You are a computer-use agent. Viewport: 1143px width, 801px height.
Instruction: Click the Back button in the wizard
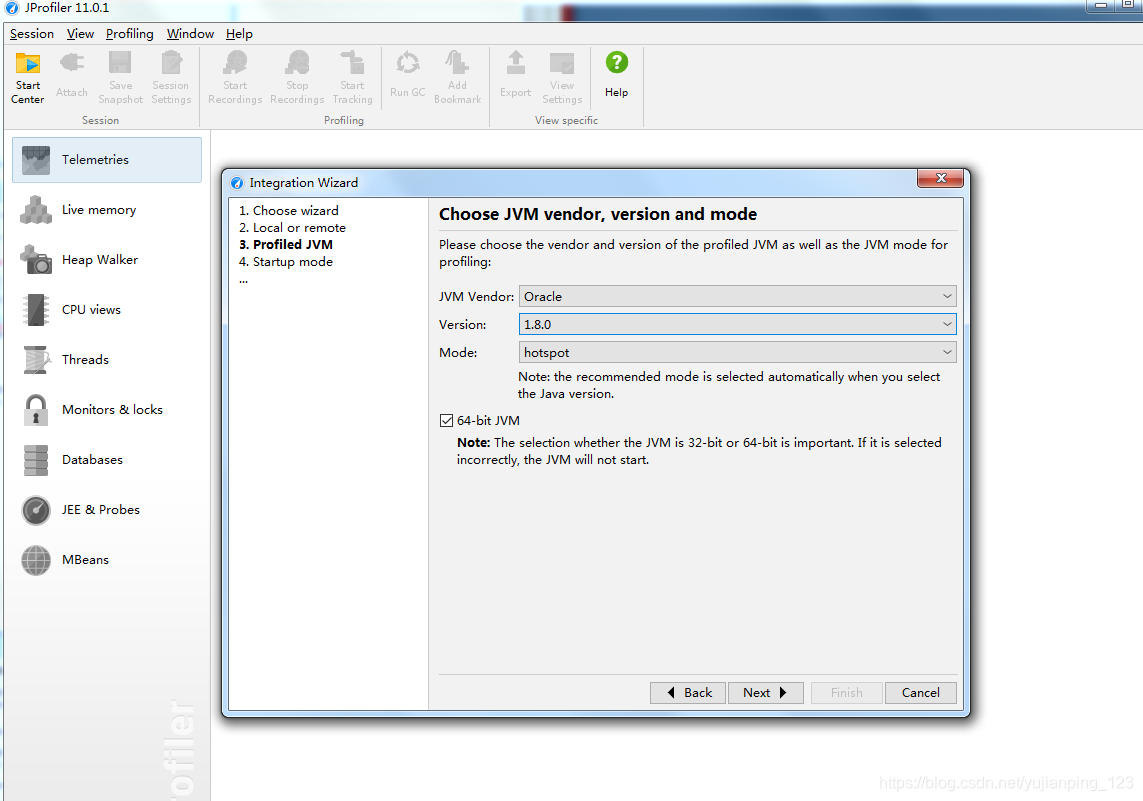688,693
